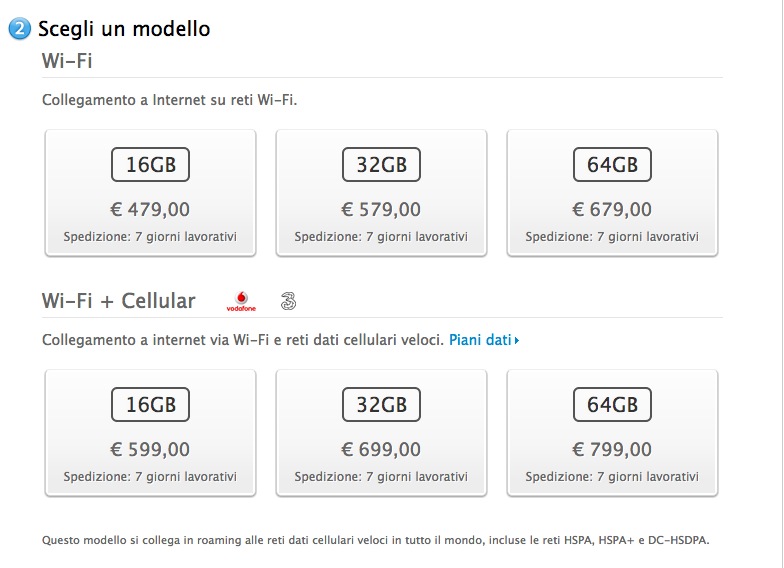Screen dimensions: 784x568
Task: Click the 16GB badge under Wi-Fi
Action: (150, 164)
